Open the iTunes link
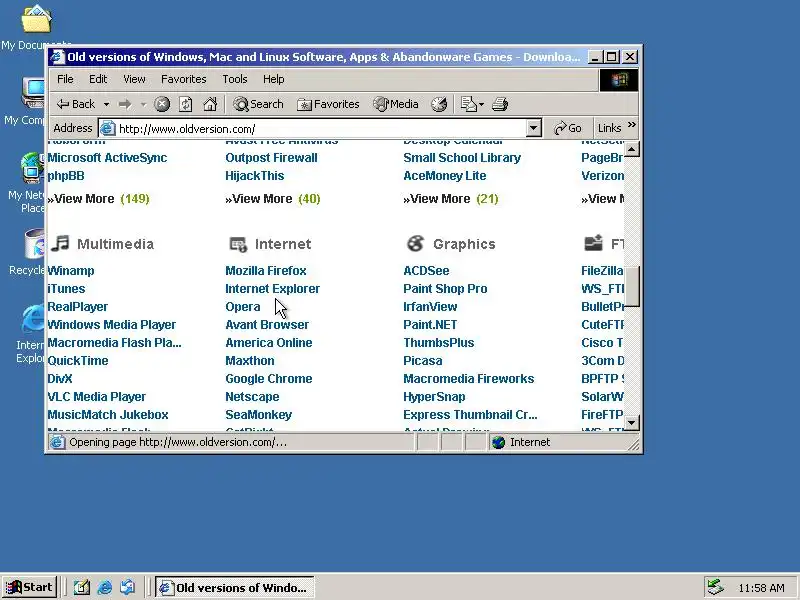Image resolution: width=800 pixels, height=600 pixels. [66, 289]
